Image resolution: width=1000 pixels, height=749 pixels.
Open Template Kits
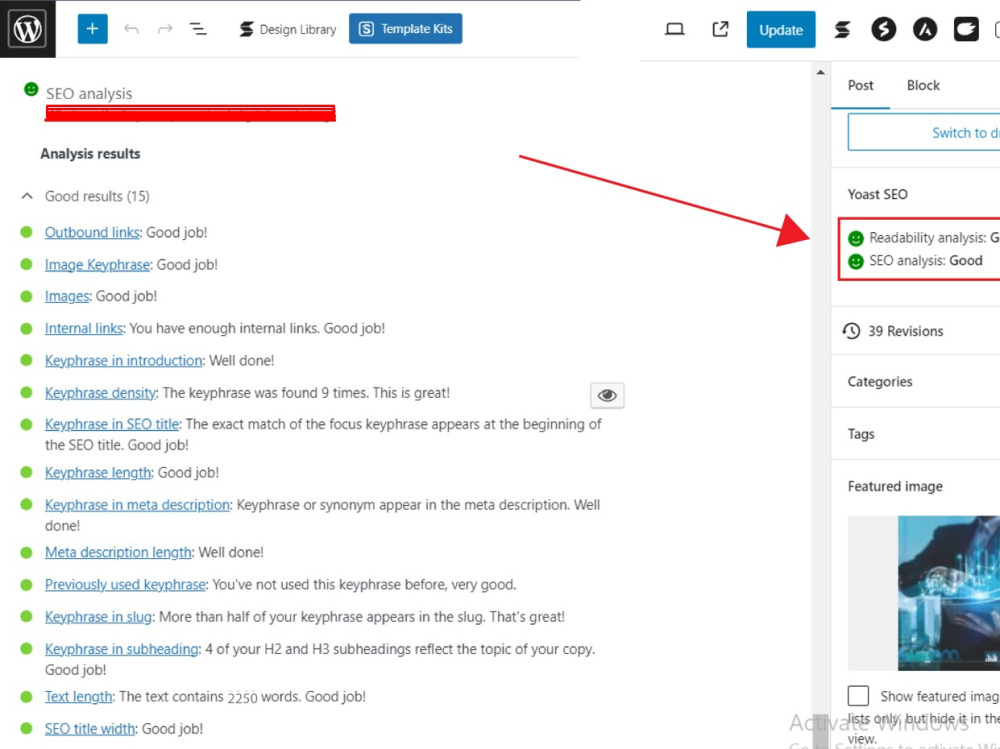click(406, 29)
